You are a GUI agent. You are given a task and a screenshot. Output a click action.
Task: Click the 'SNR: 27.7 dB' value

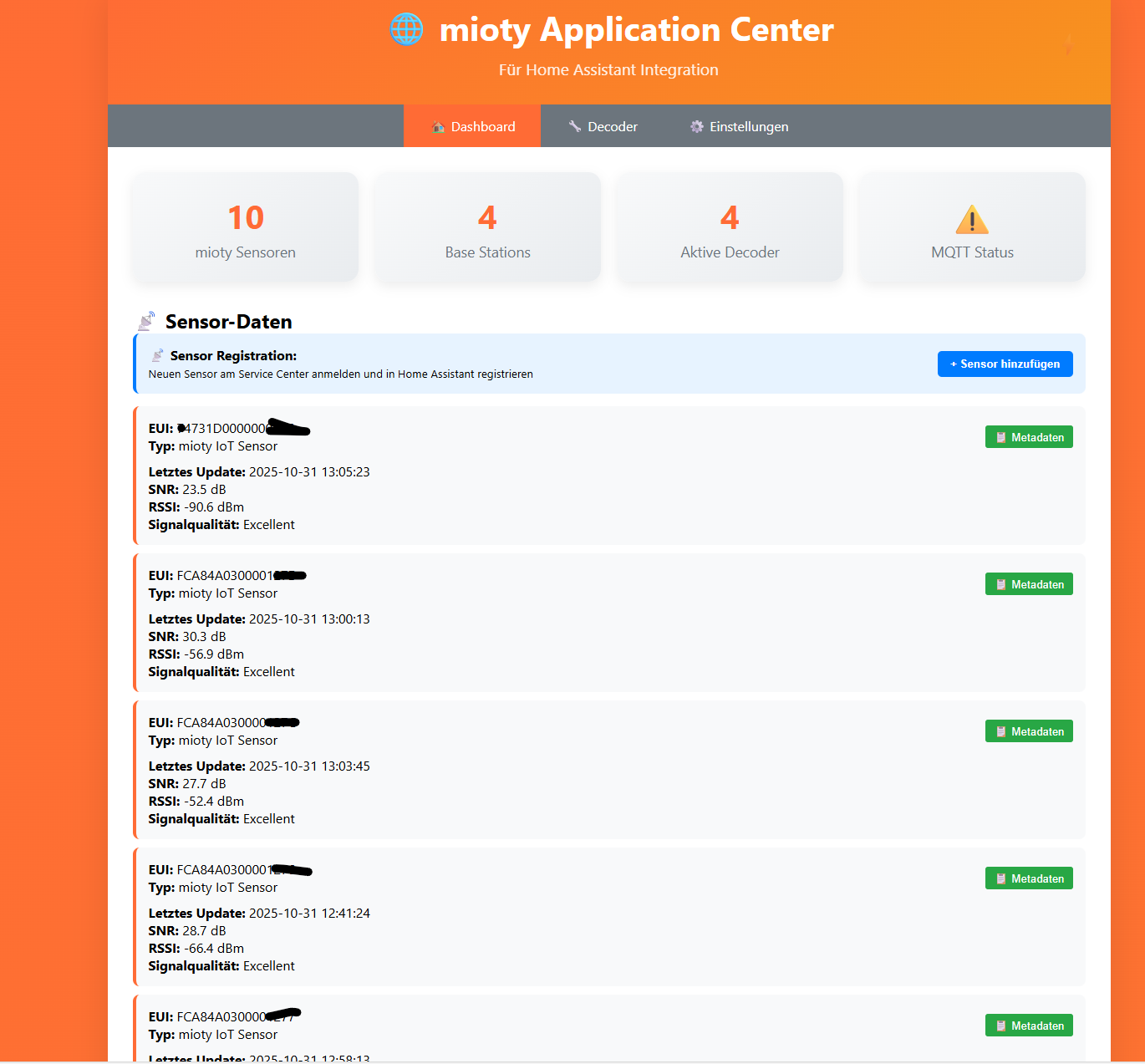pos(187,784)
